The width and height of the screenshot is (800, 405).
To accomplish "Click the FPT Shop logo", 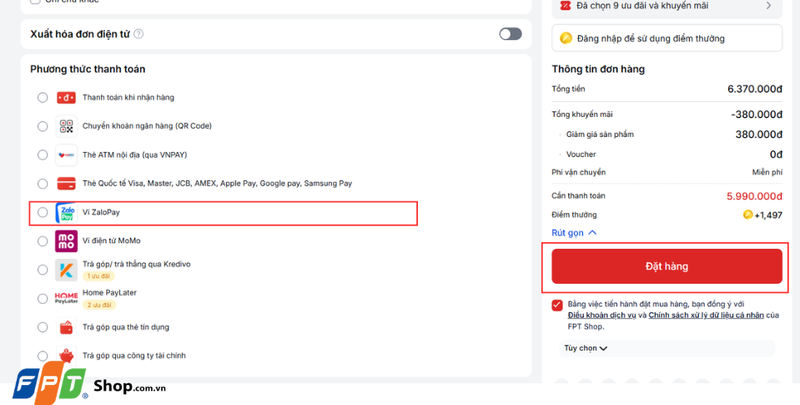I will point(89,384).
